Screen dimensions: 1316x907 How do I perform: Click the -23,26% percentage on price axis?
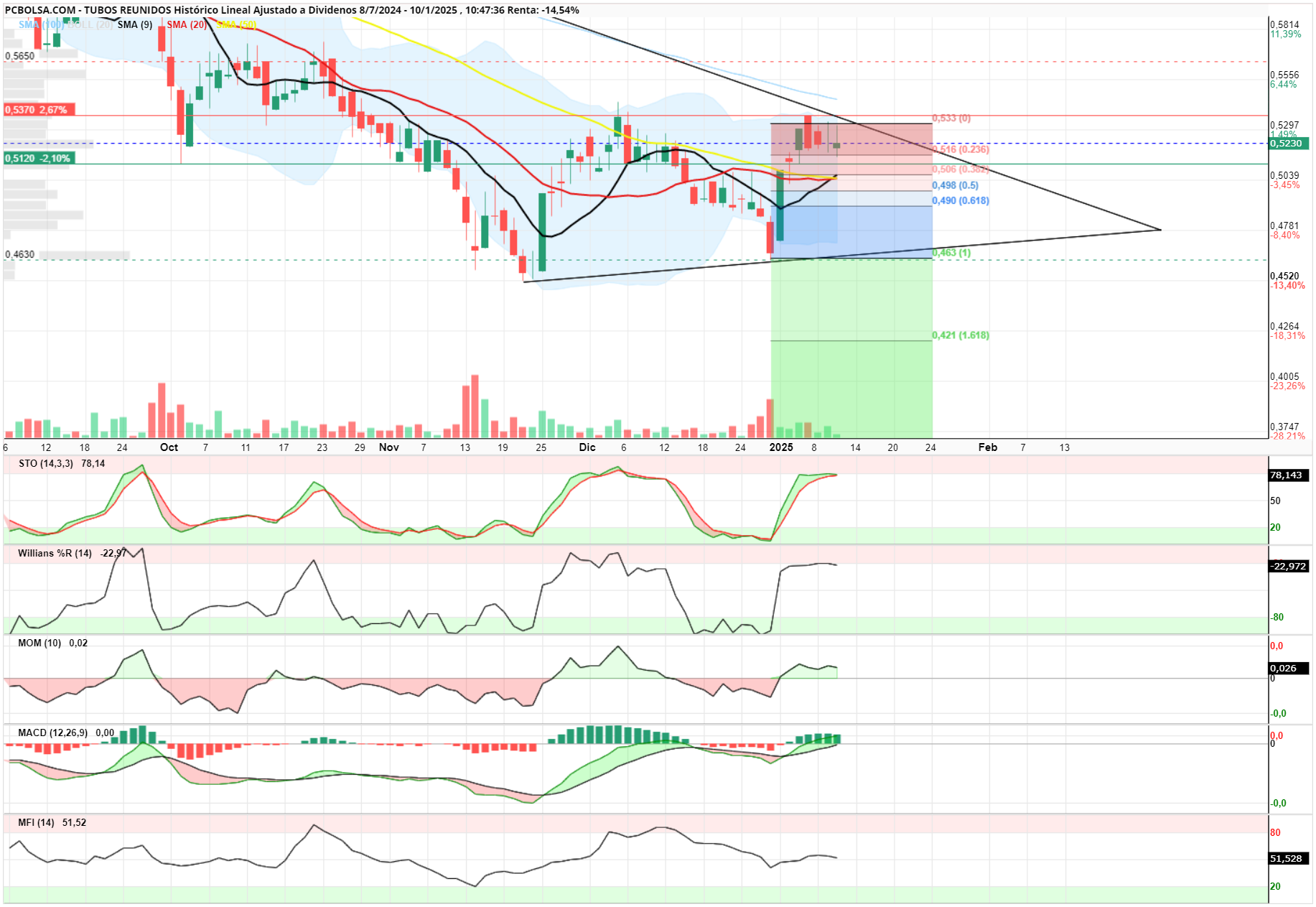(x=1288, y=386)
